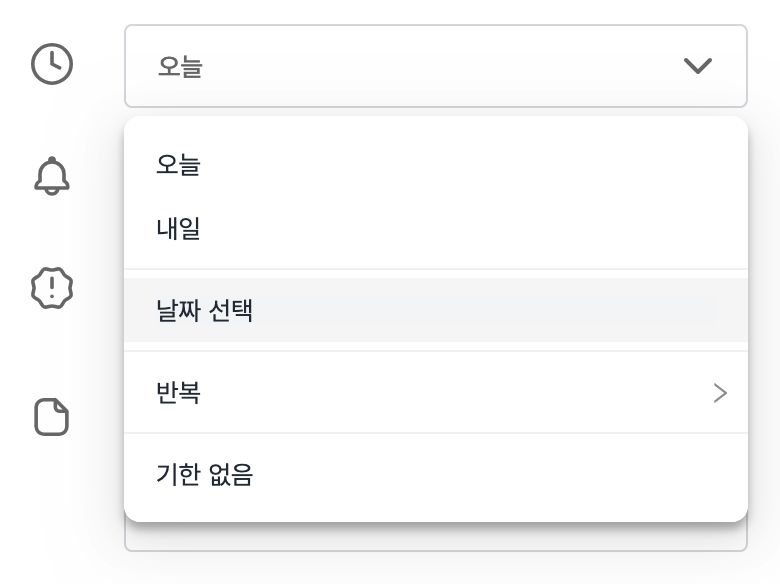Select the priority exclamation badge icon
Image resolution: width=780 pixels, height=584 pixels.
[x=52, y=288]
